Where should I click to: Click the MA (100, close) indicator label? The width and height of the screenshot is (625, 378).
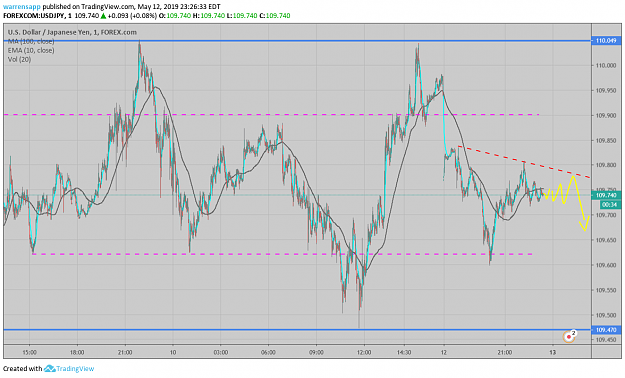31,41
